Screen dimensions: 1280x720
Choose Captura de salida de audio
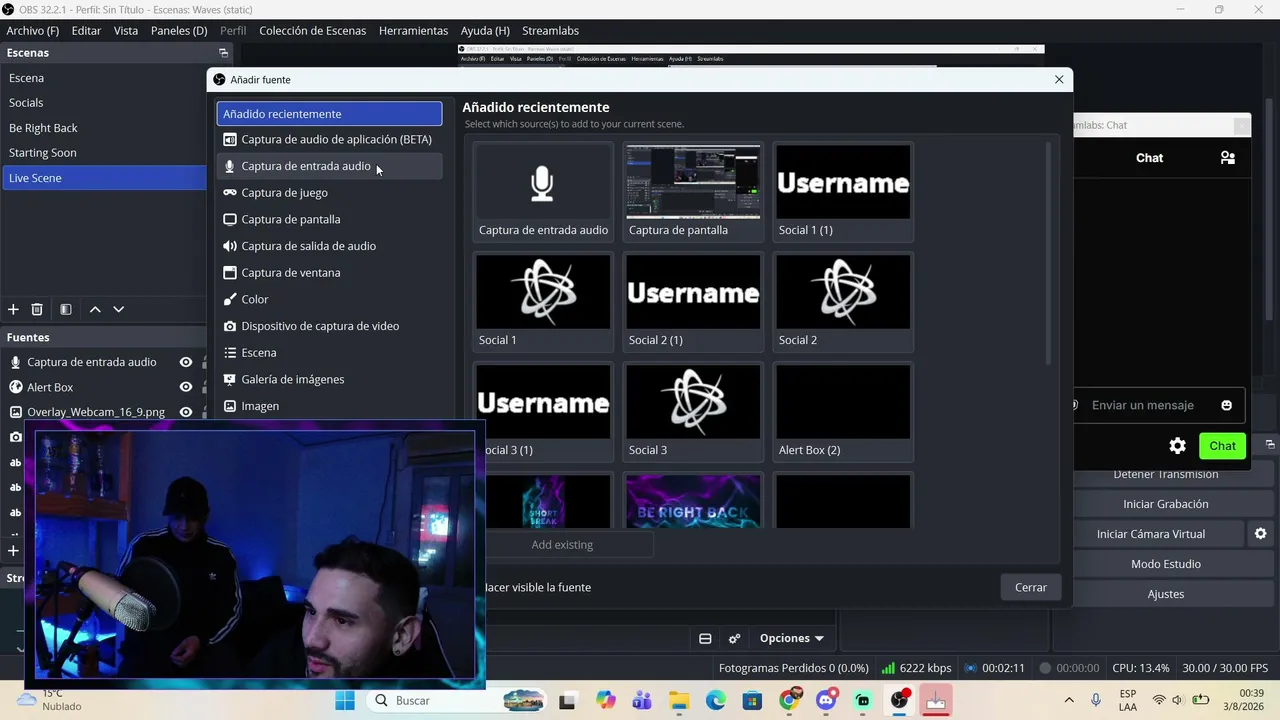[x=329, y=246]
